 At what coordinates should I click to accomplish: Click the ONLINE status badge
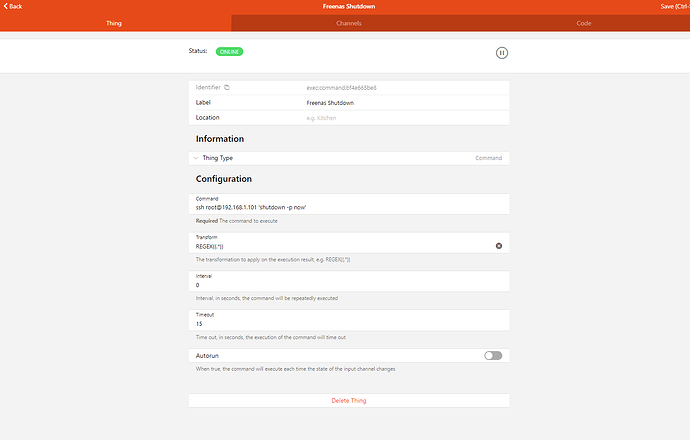point(229,51)
